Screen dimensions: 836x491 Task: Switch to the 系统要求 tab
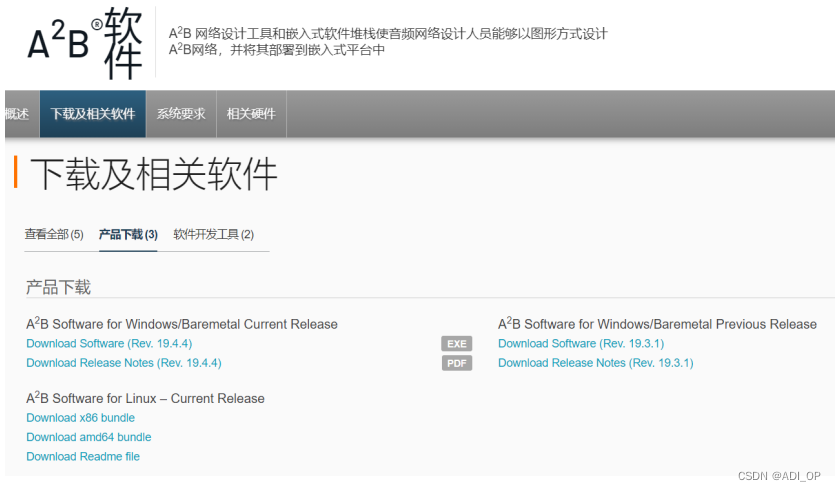tap(181, 114)
